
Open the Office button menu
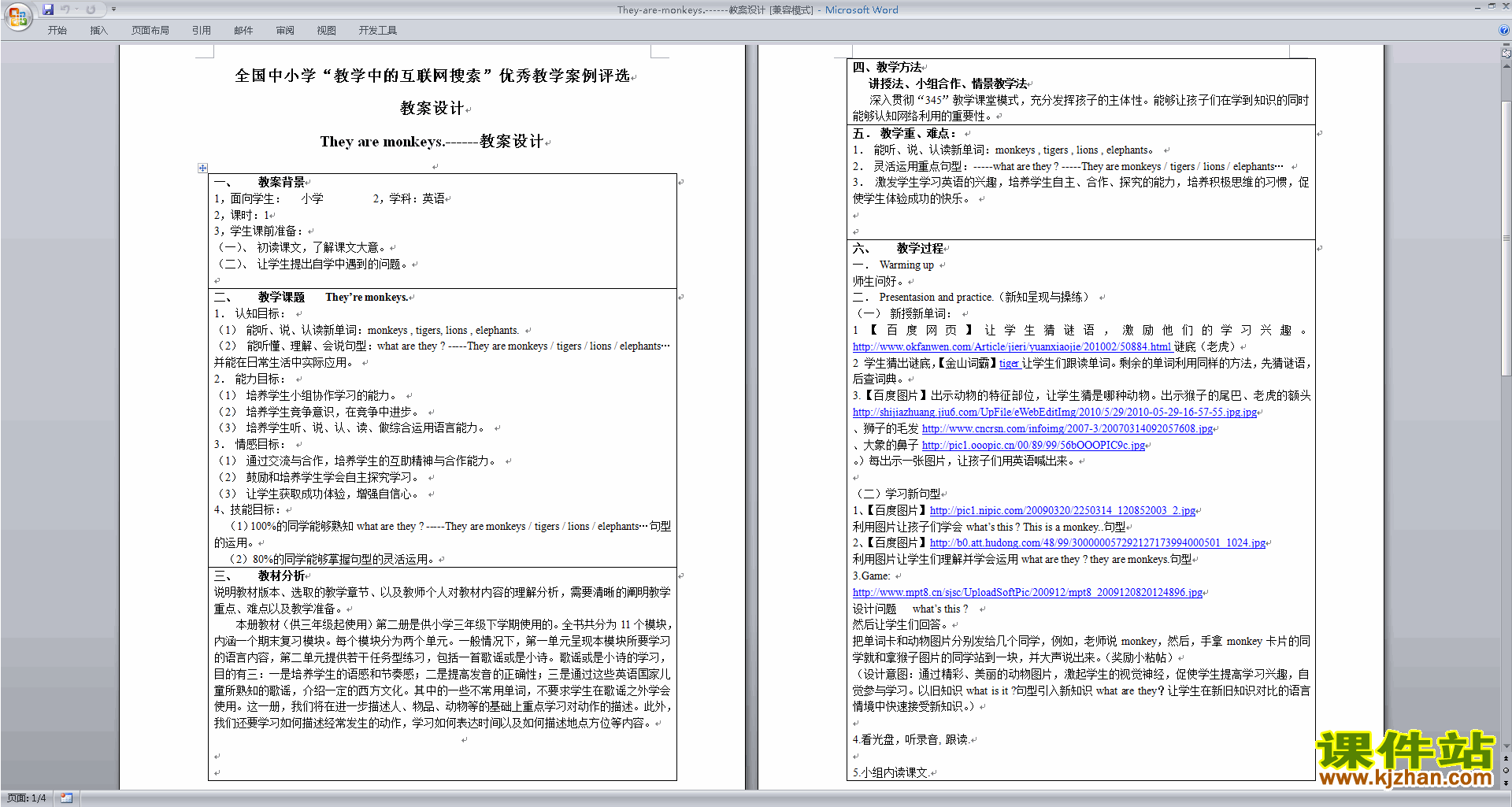(x=17, y=16)
